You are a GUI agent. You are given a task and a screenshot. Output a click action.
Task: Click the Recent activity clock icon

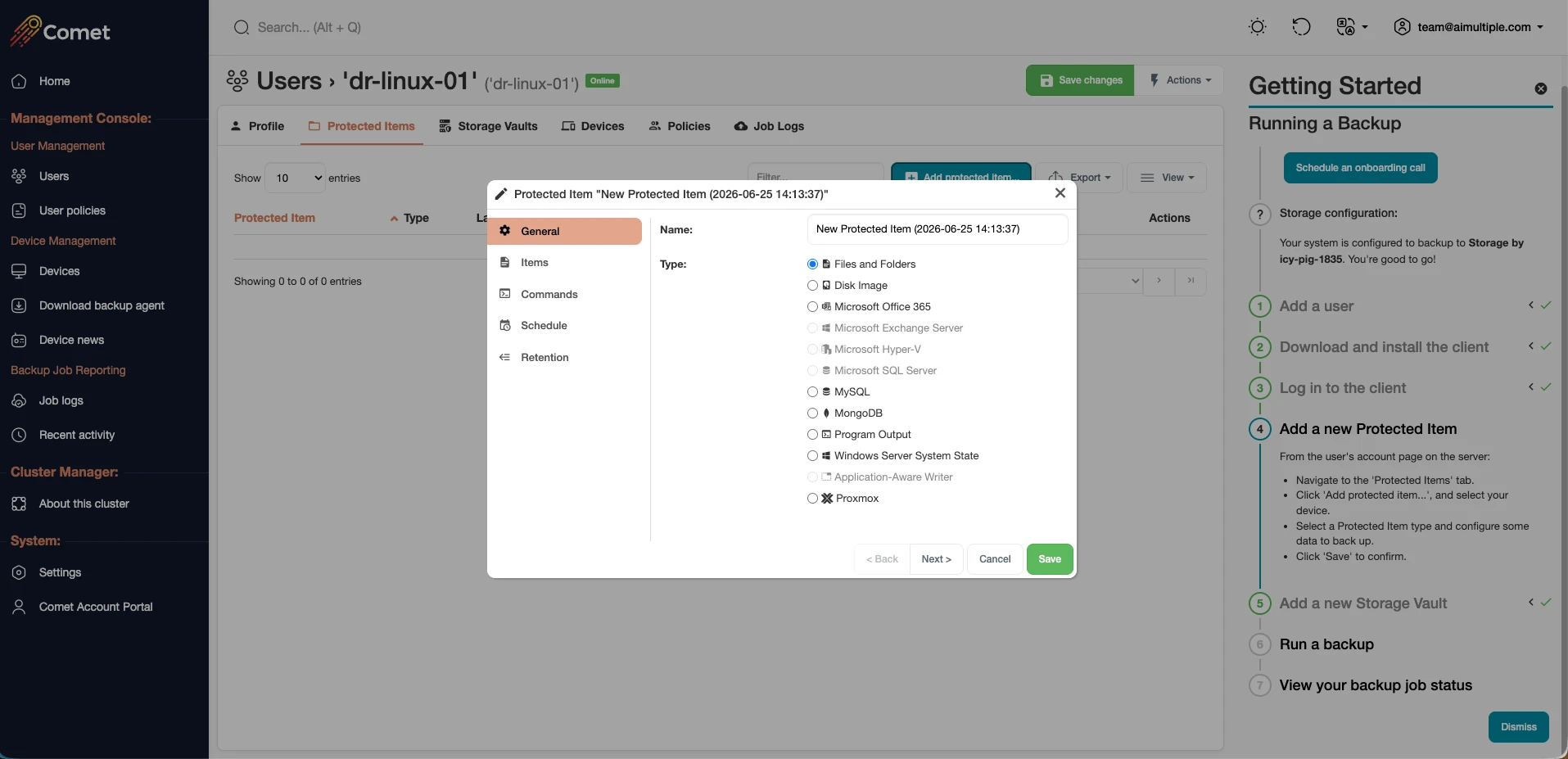point(19,435)
